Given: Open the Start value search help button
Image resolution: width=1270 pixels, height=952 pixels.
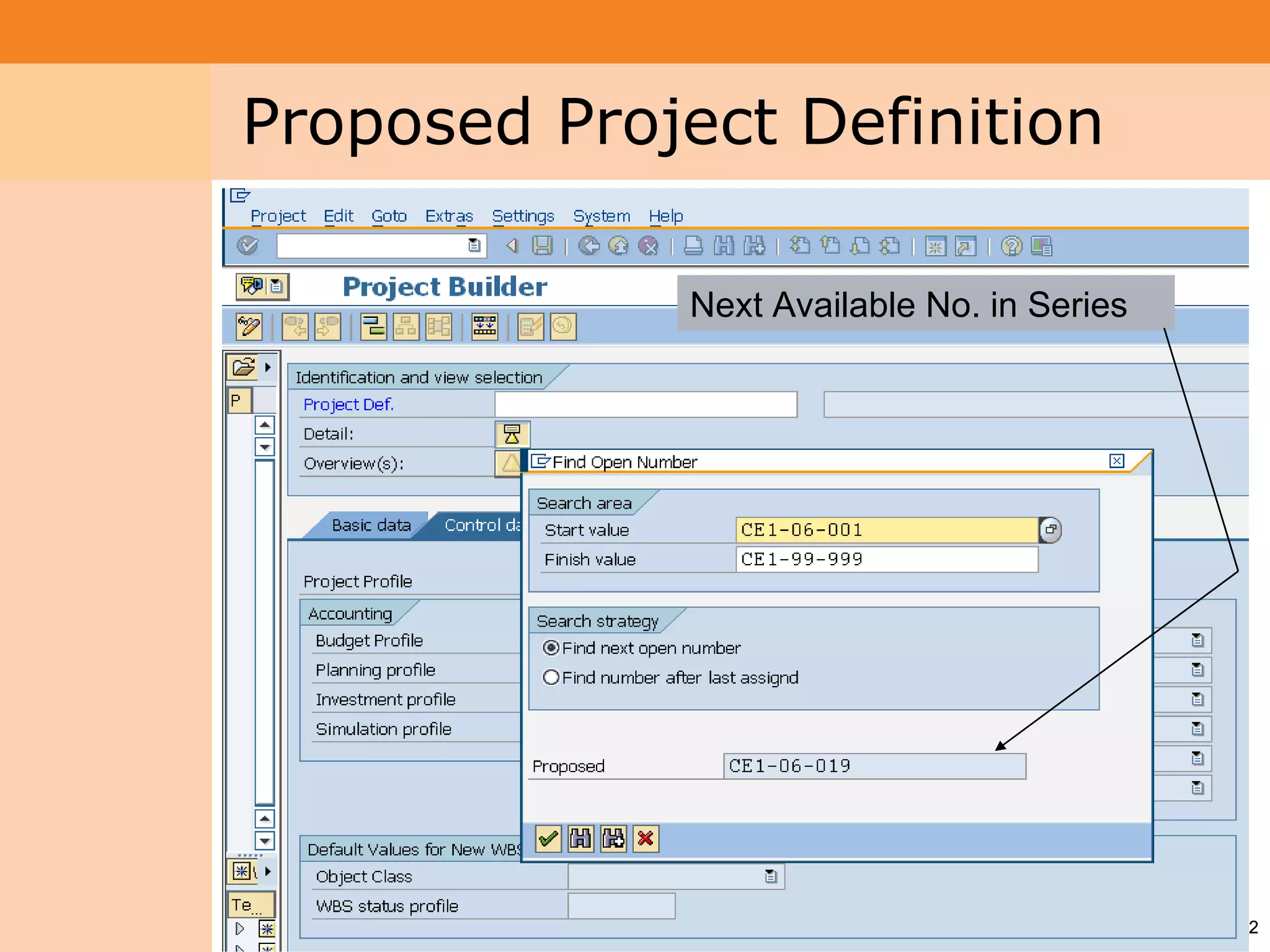Looking at the screenshot, I should [1050, 530].
